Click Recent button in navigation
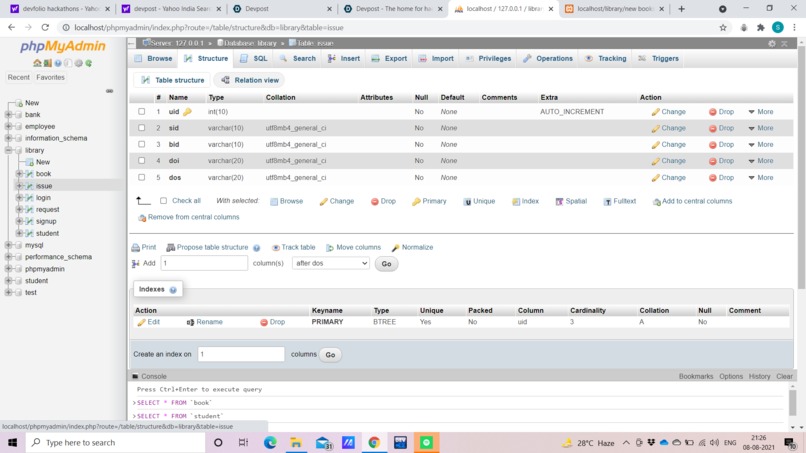This screenshot has width=806, height=453. tap(19, 77)
